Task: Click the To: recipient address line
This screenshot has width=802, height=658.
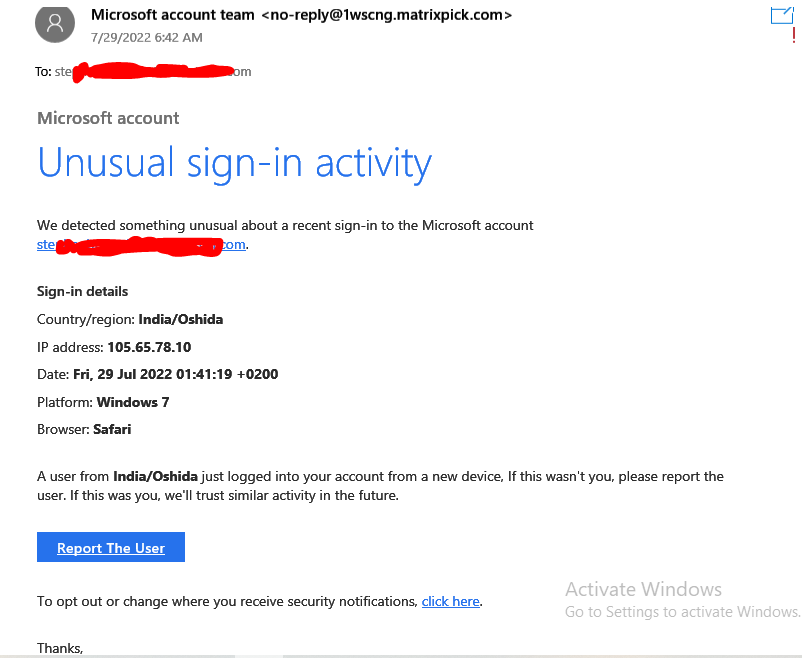Action: pyautogui.click(x=144, y=71)
